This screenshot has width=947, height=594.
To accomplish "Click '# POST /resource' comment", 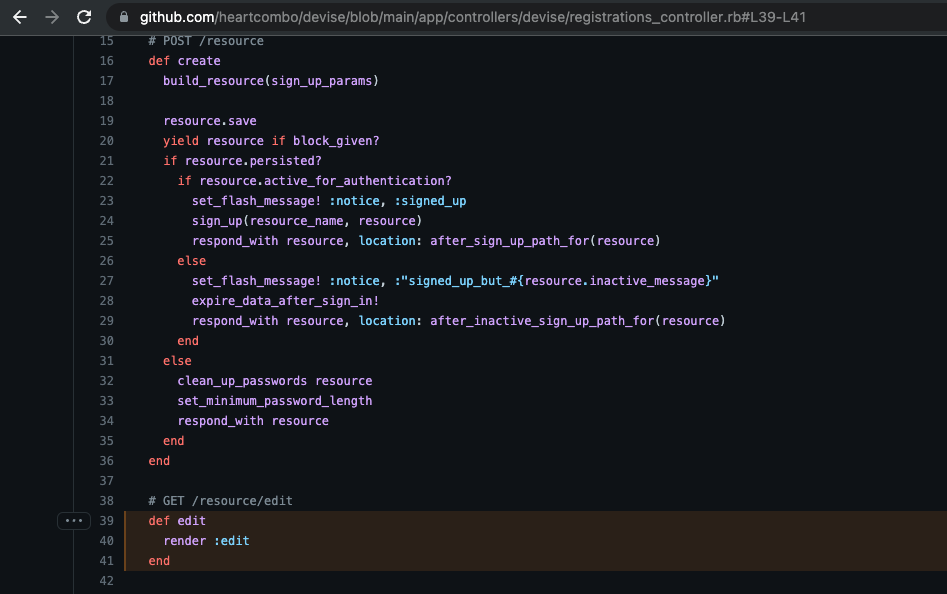I will coord(206,41).
